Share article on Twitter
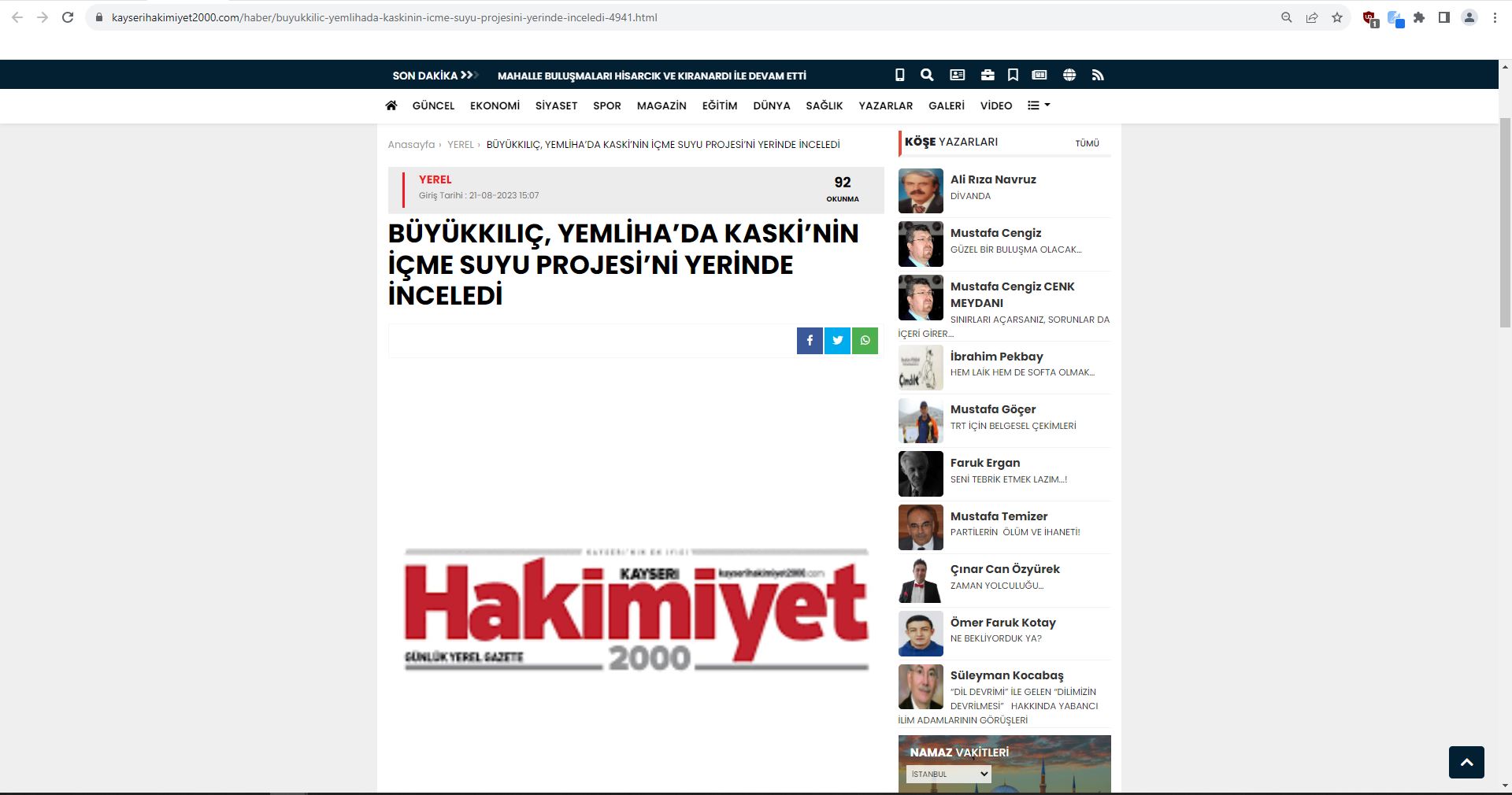The width and height of the screenshot is (1512, 795). 837,341
